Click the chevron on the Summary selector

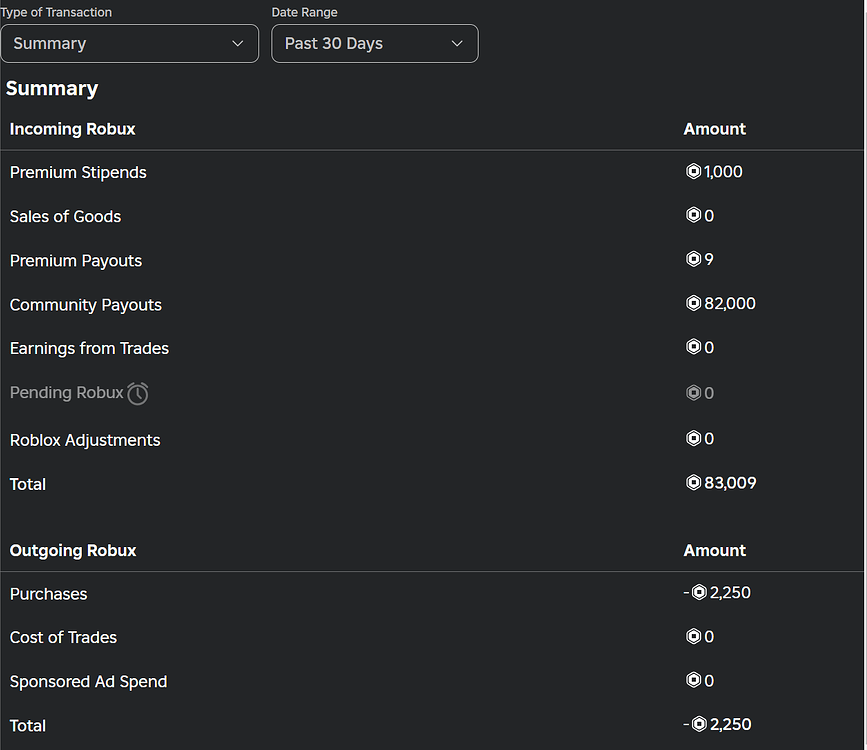[x=238, y=44]
